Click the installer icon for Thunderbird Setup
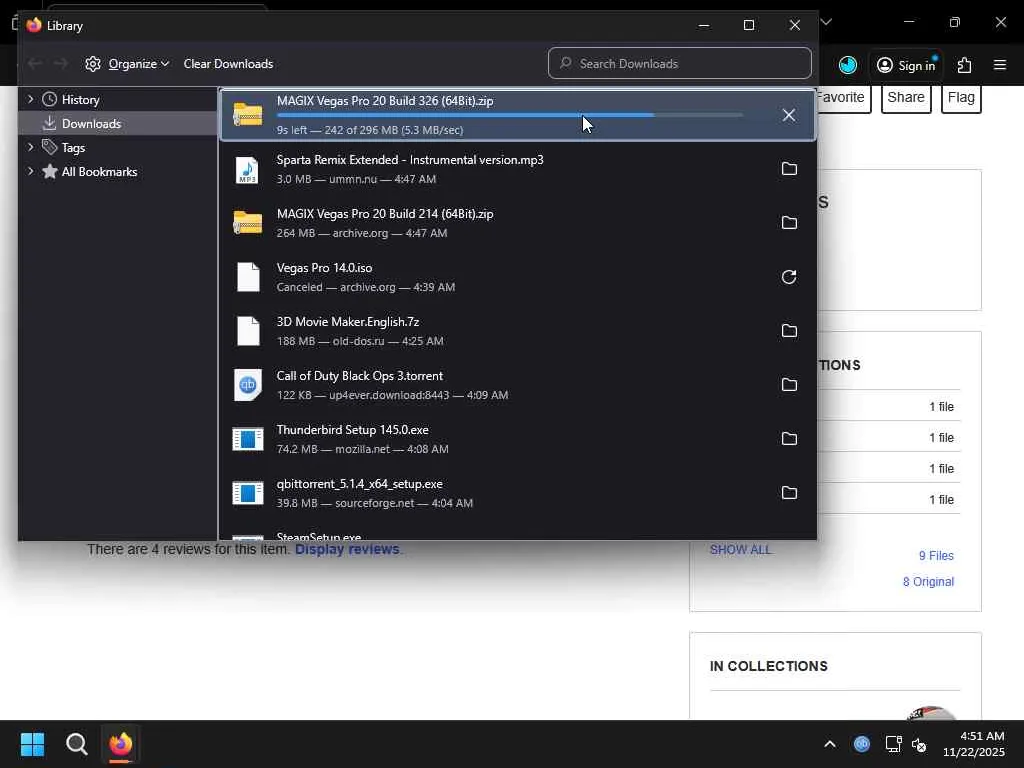 coord(248,439)
